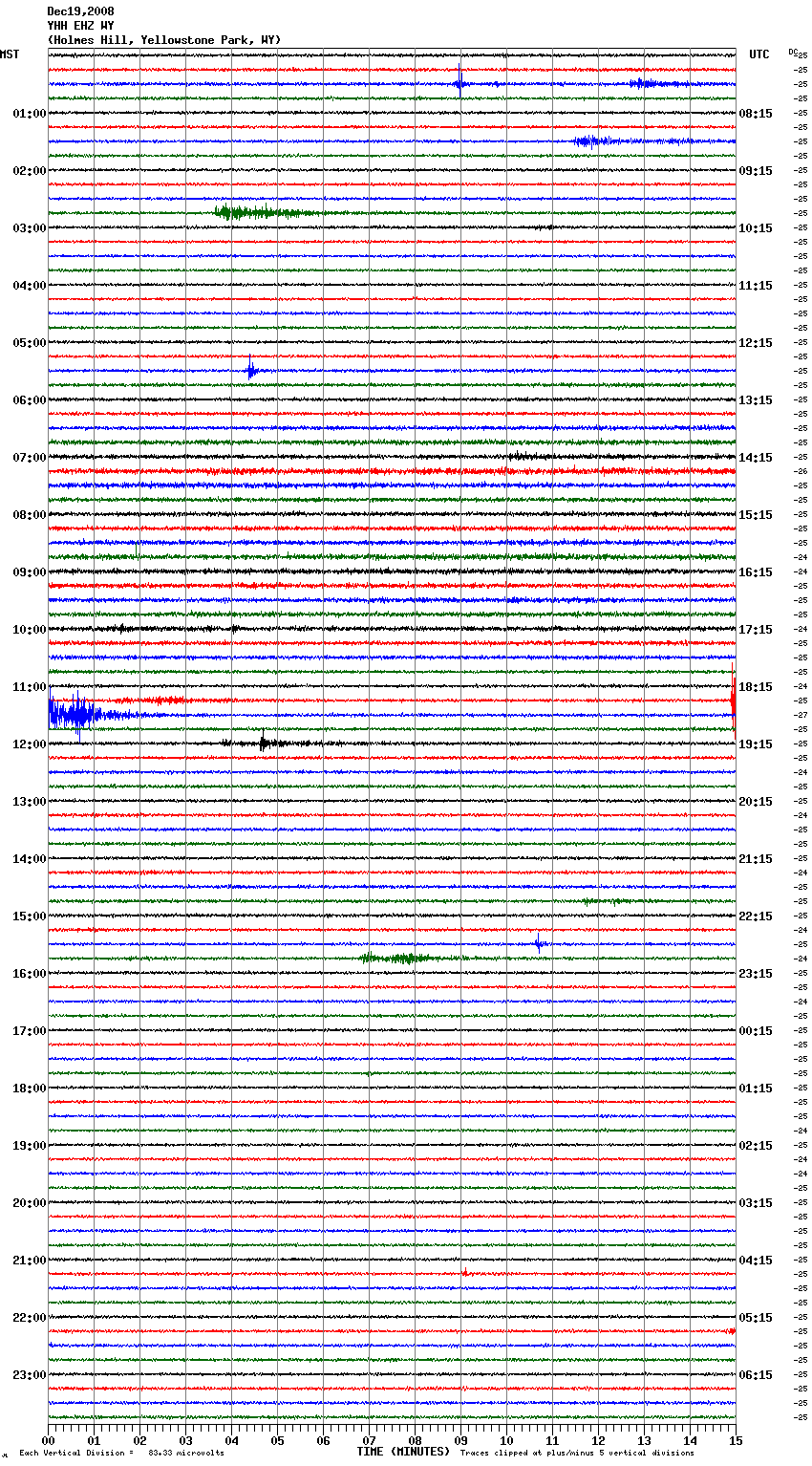The height and width of the screenshot is (1466, 812).
Task: Select the "22:00" MST row label
Action: [x=29, y=1318]
